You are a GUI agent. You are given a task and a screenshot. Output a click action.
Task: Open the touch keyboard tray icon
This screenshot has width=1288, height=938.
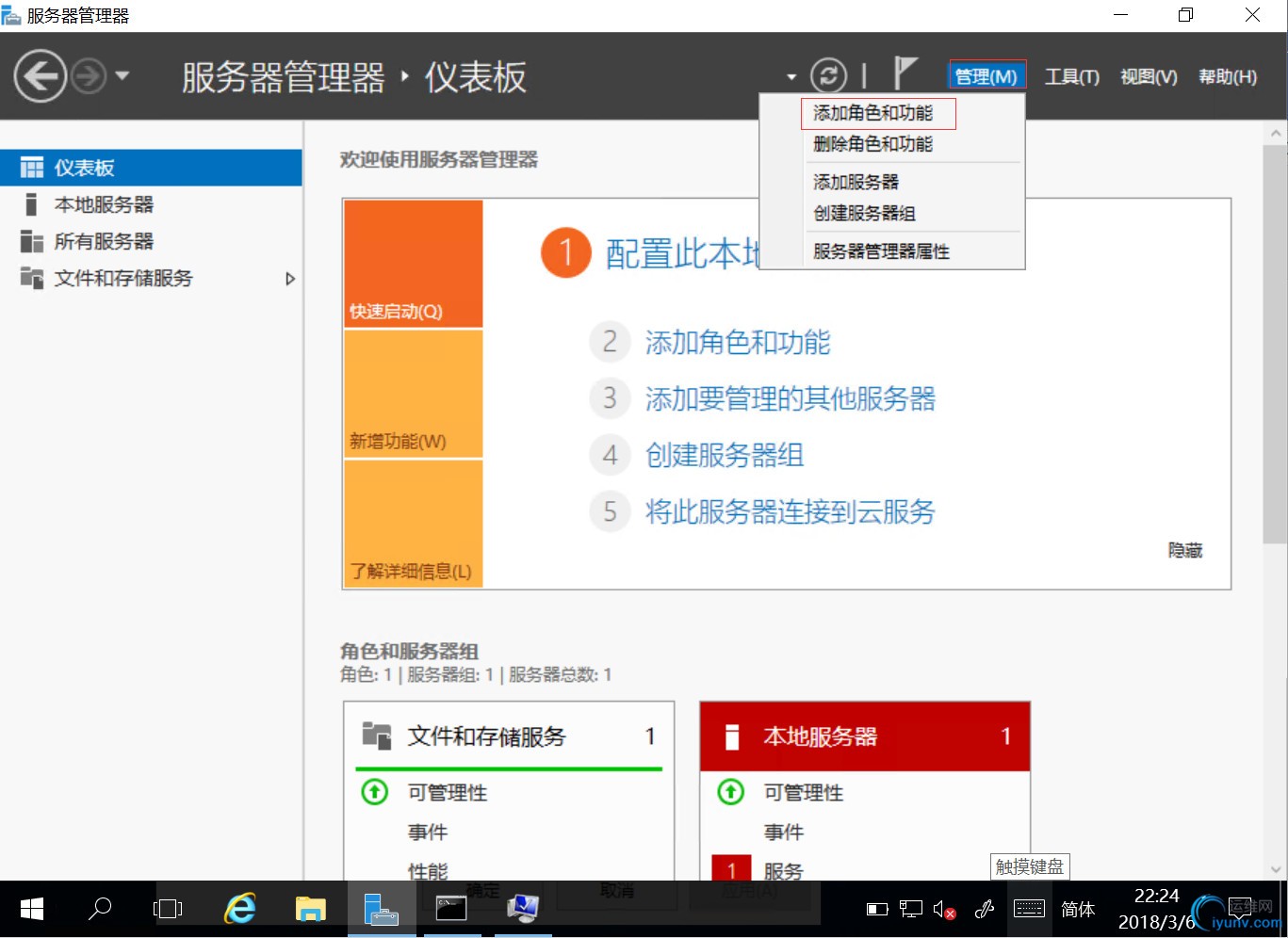pyautogui.click(x=1029, y=909)
